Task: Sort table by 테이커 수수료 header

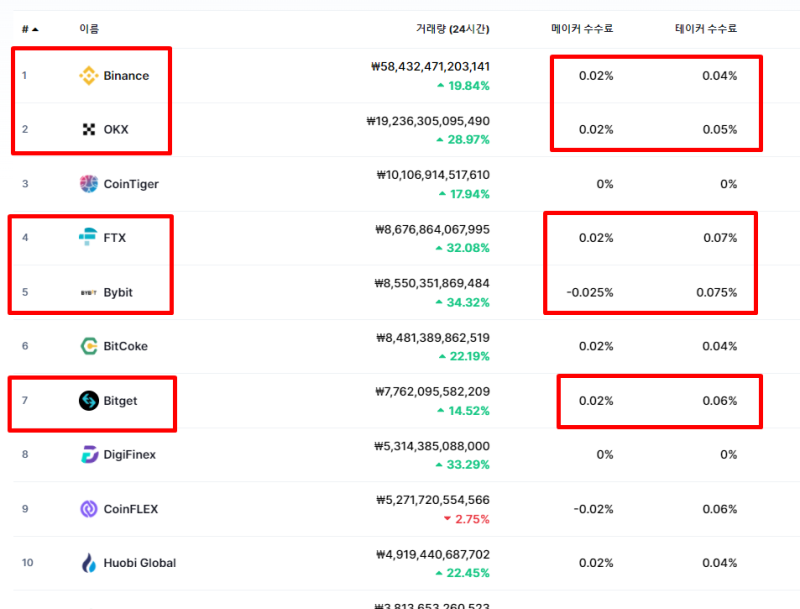Action: [x=706, y=29]
